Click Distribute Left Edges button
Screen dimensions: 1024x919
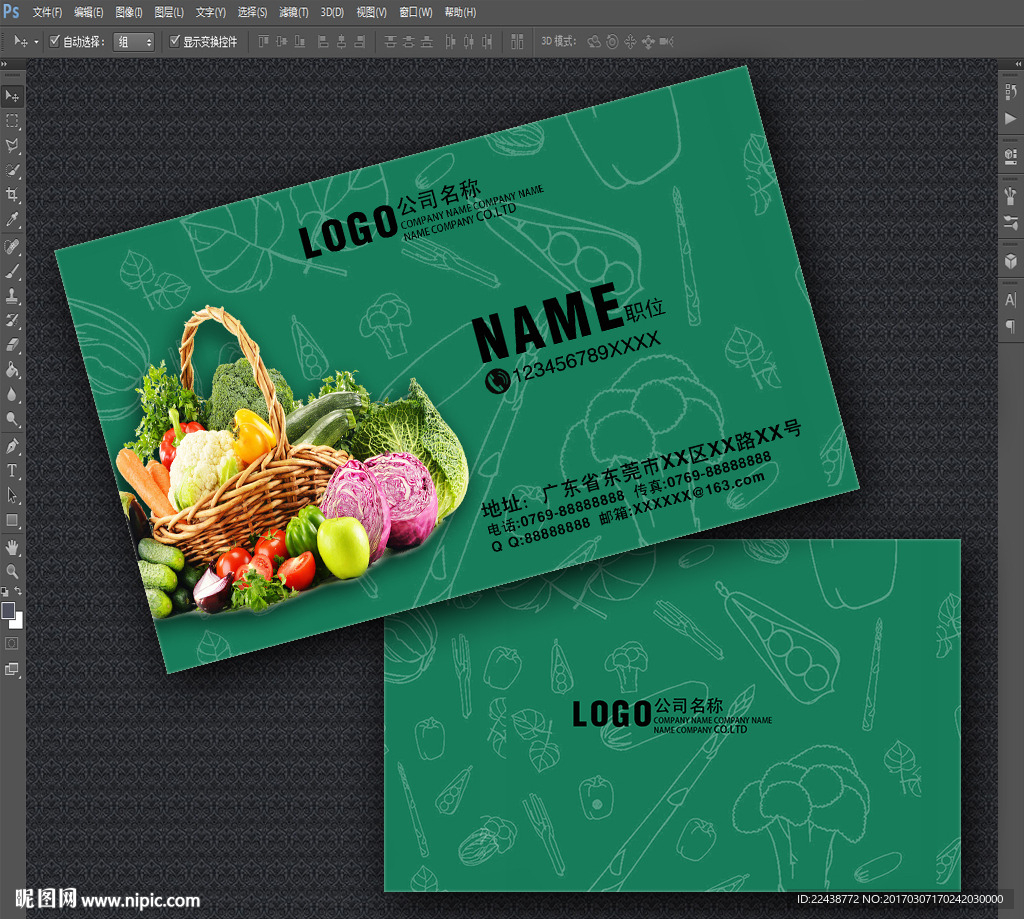[450, 42]
